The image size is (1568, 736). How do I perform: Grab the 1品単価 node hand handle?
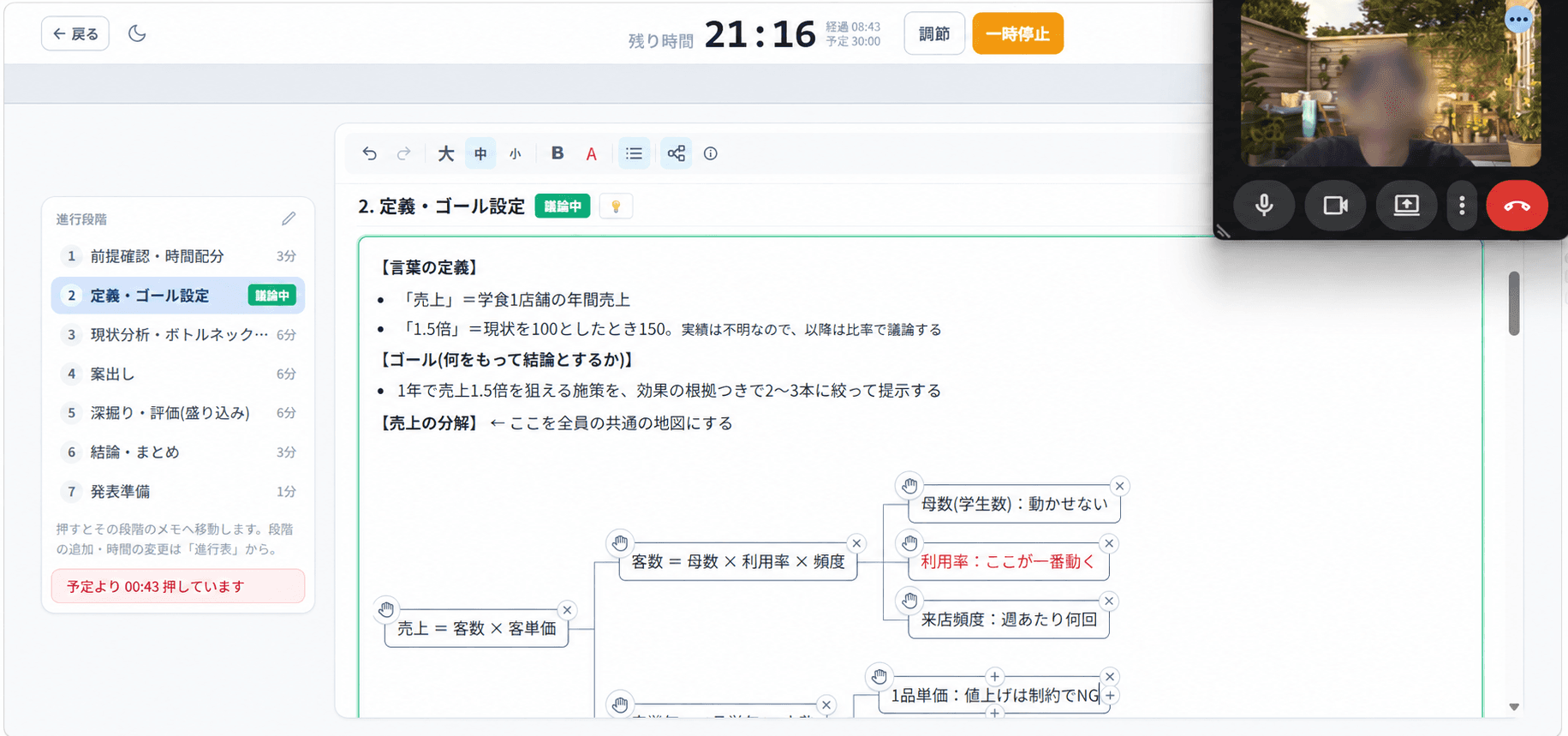coord(879,677)
